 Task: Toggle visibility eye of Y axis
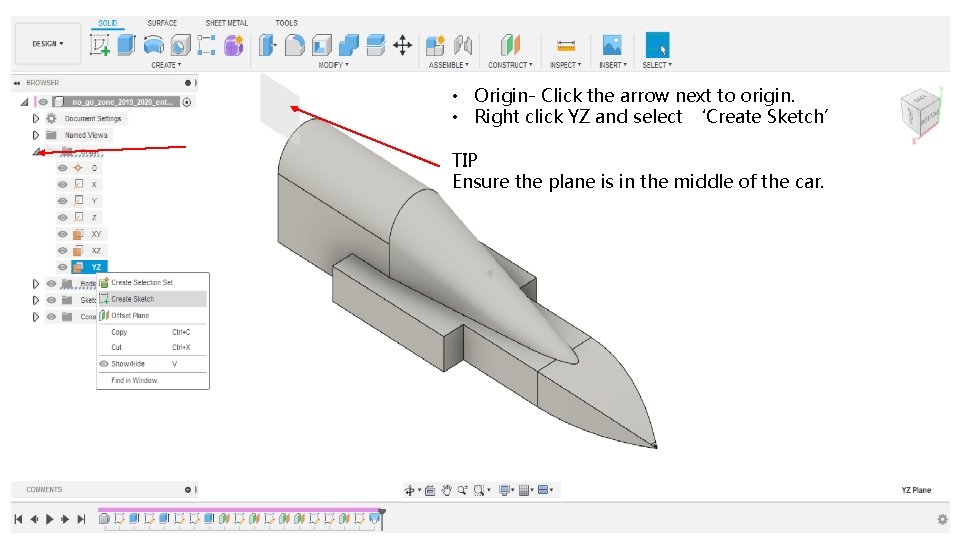point(62,201)
